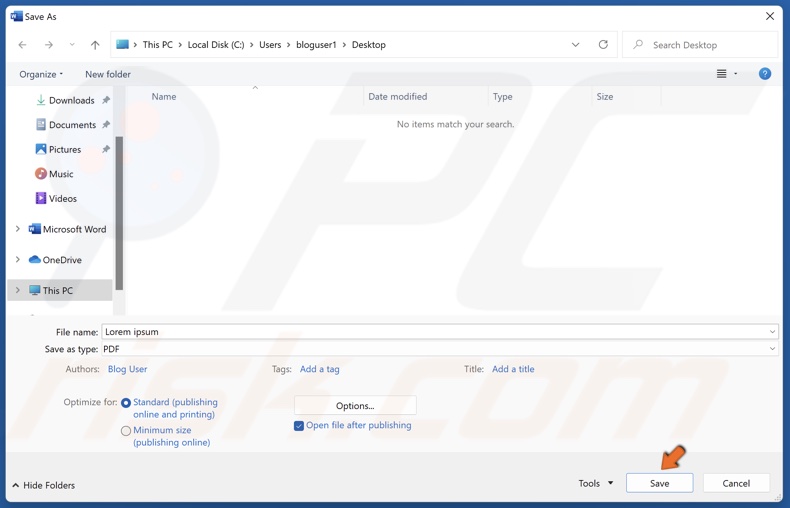Click Local Disk (C:) breadcrumb
Image resolution: width=790 pixels, height=508 pixels.
216,45
